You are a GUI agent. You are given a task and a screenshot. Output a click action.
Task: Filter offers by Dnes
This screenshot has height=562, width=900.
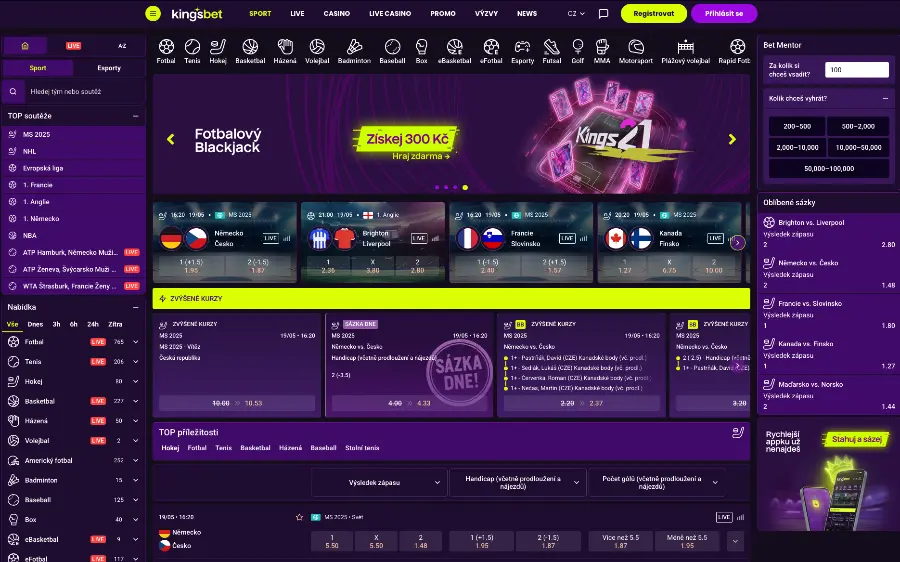point(36,324)
